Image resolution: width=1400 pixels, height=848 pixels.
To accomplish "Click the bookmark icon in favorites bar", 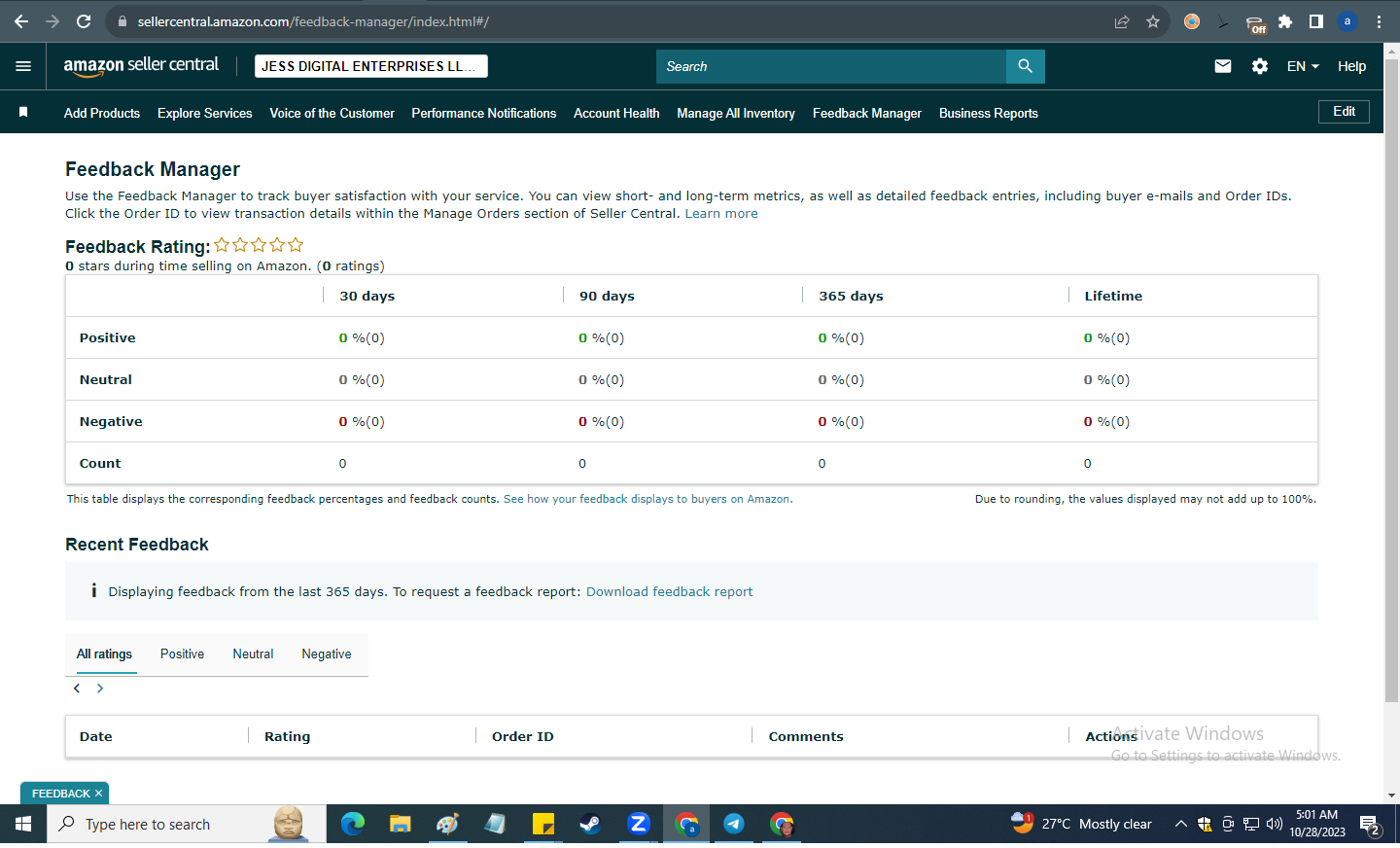I will (x=23, y=113).
